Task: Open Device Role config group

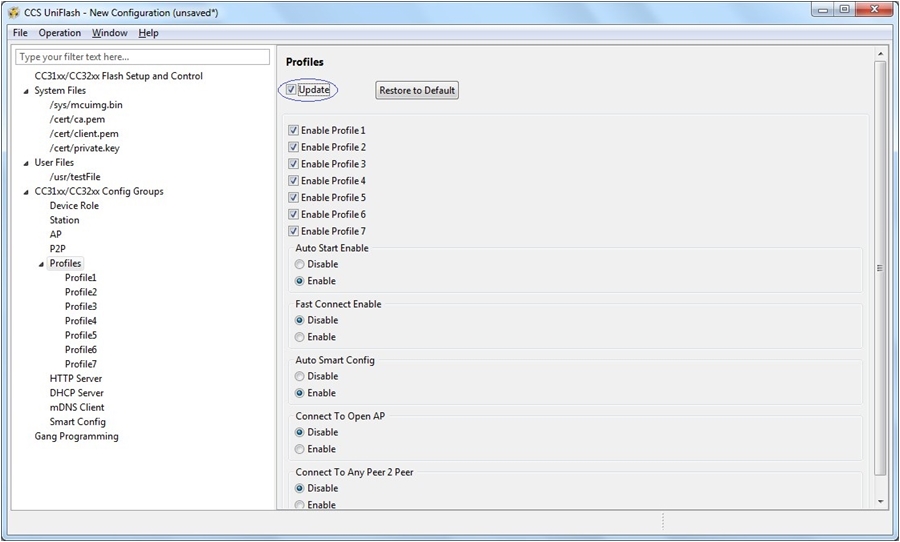Action: [x=74, y=206]
